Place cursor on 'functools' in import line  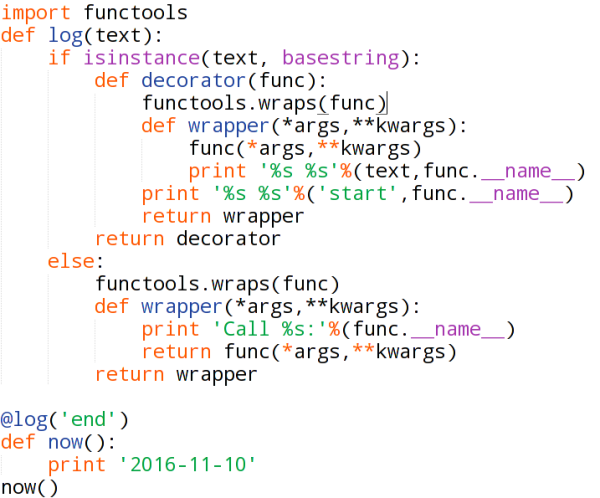[135, 13]
